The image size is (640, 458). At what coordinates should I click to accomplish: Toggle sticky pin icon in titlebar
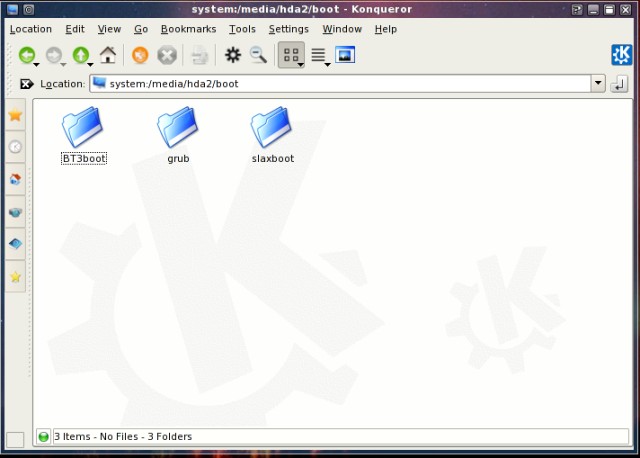coord(29,9)
